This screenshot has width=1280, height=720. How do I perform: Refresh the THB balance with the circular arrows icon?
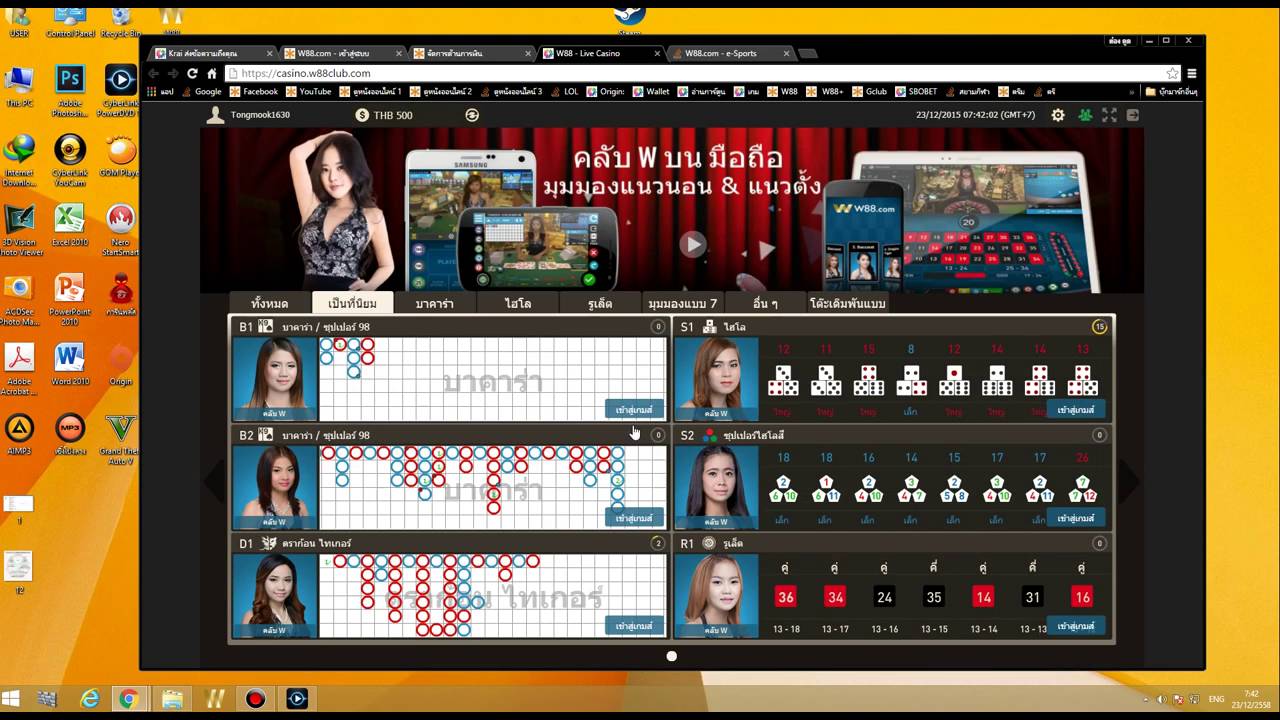coord(472,115)
